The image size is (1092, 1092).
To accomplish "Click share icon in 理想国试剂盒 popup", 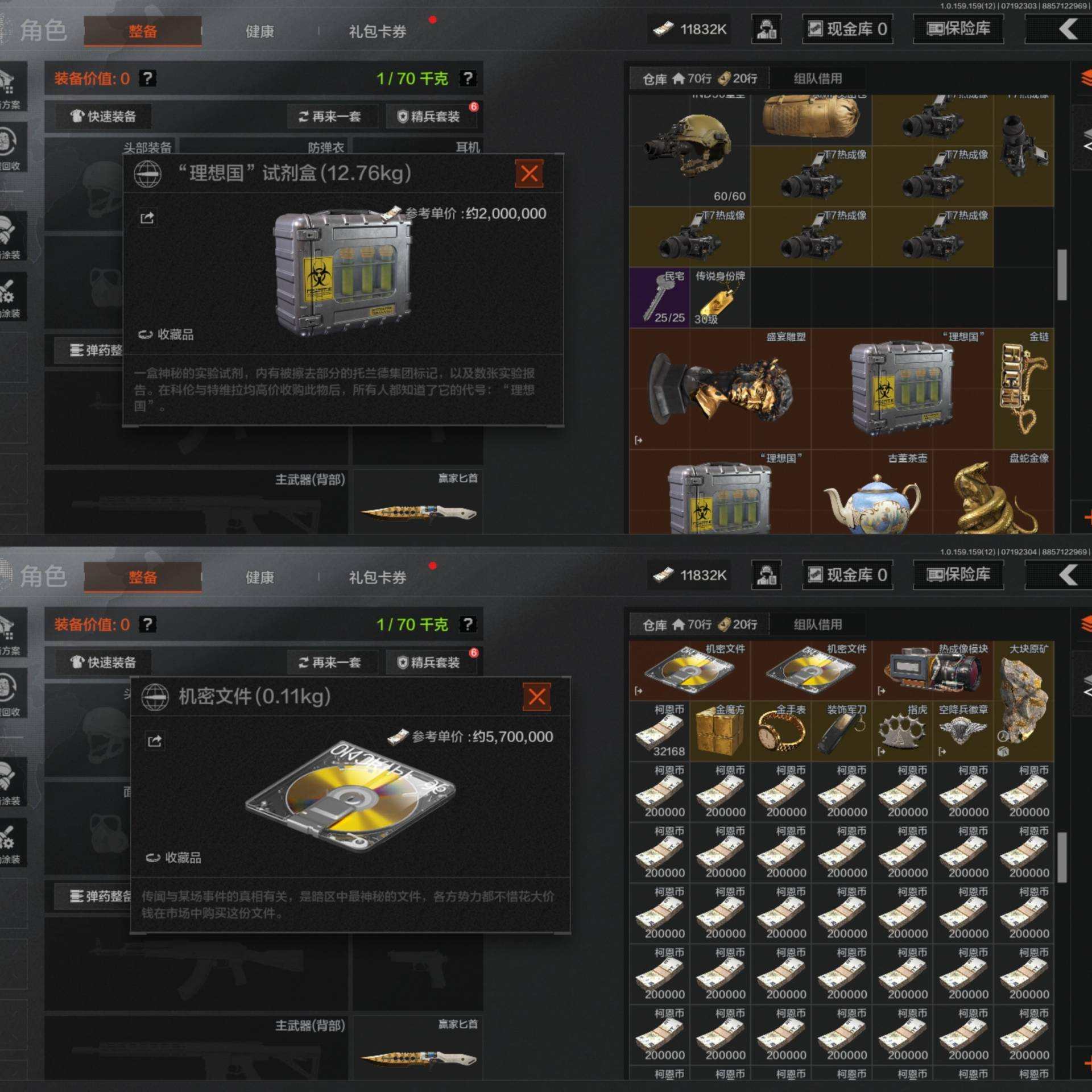I will pyautogui.click(x=147, y=218).
